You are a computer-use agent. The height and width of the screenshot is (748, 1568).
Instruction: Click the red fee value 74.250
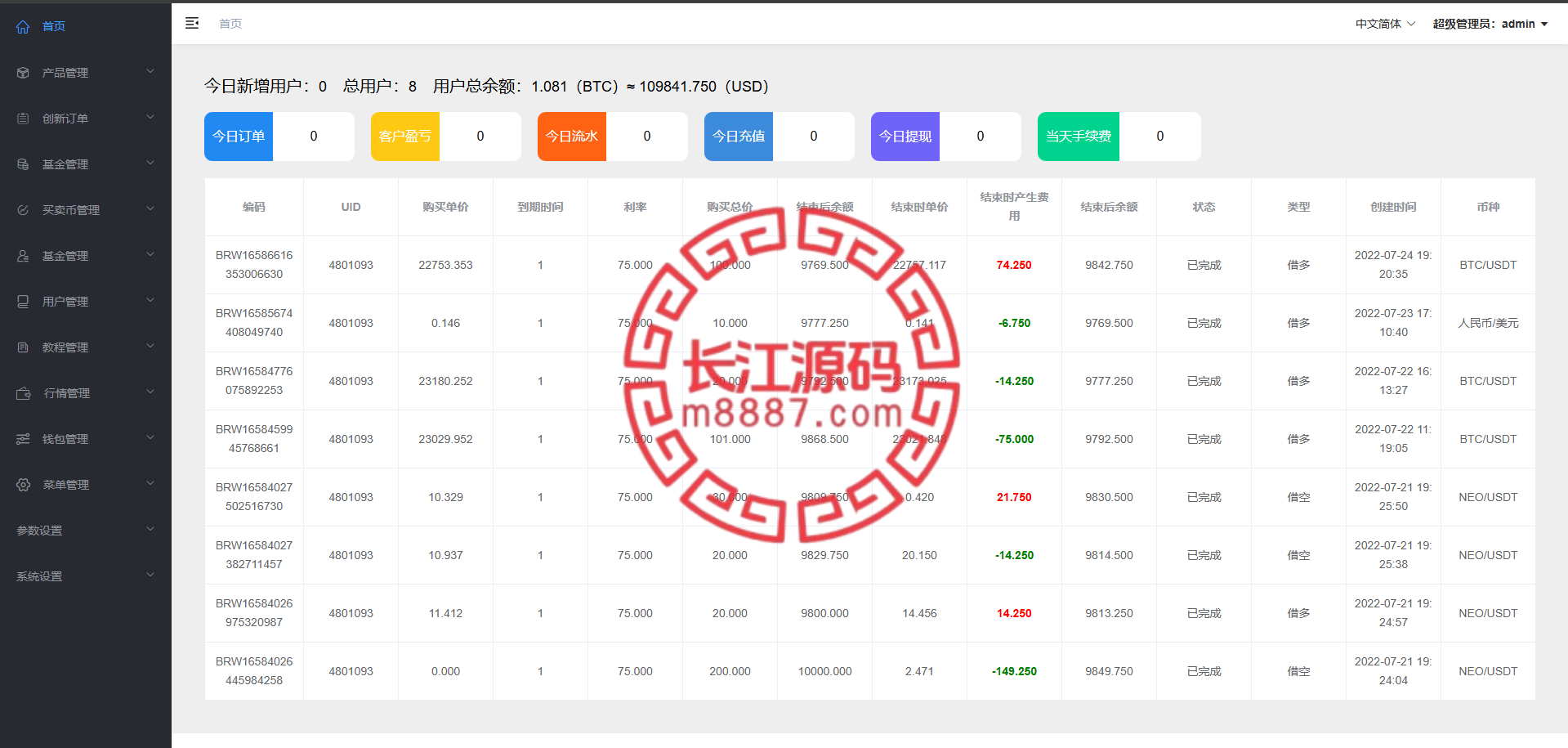point(1014,265)
